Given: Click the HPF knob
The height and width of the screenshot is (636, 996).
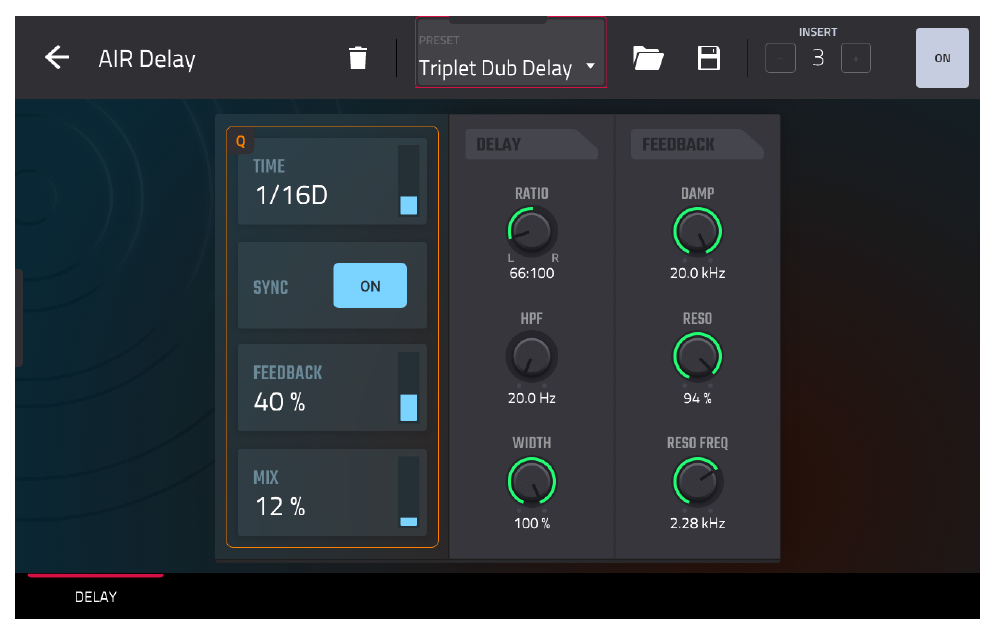Looking at the screenshot, I should 532,356.
